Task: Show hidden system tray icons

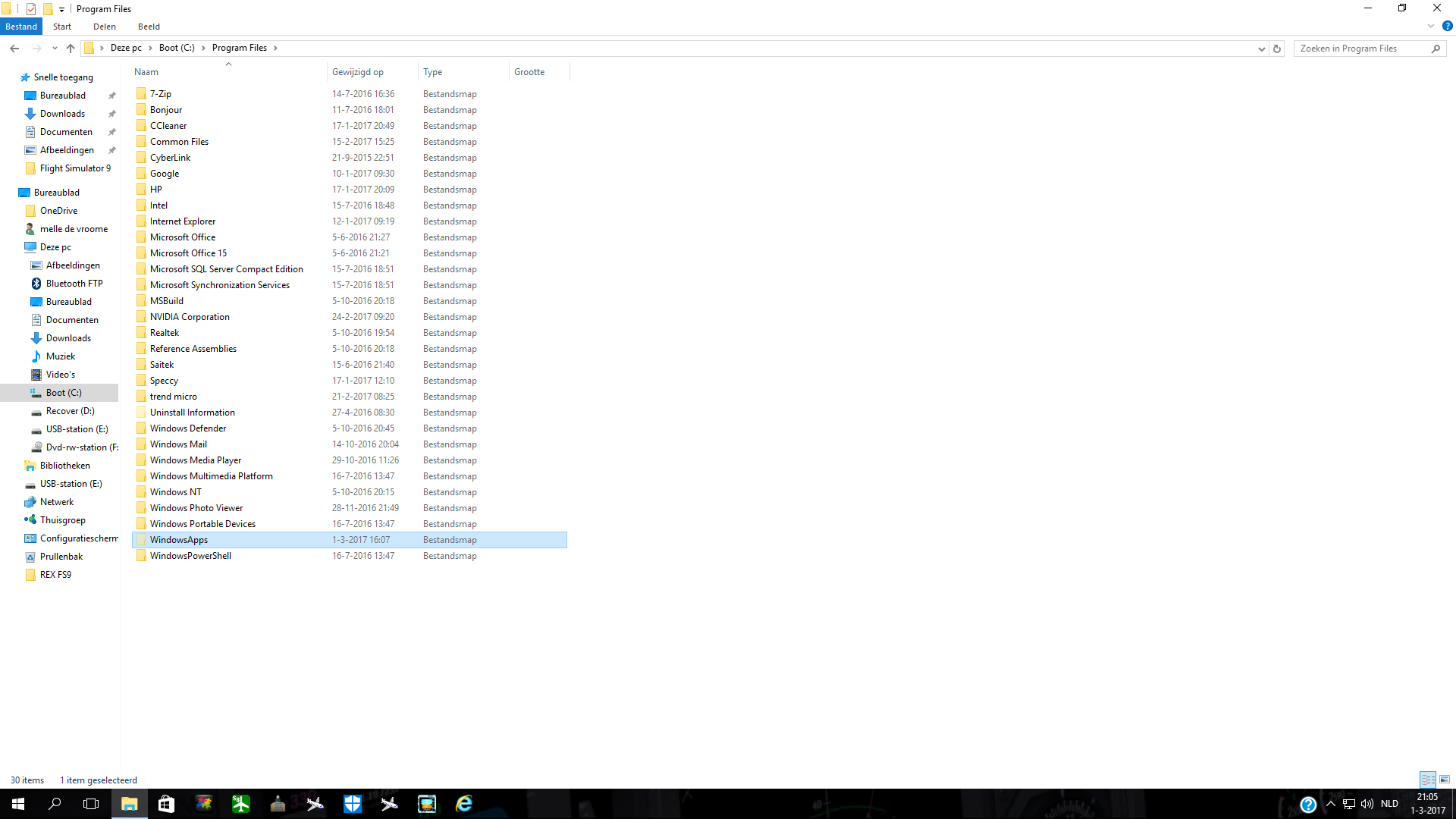Action: 1330,804
